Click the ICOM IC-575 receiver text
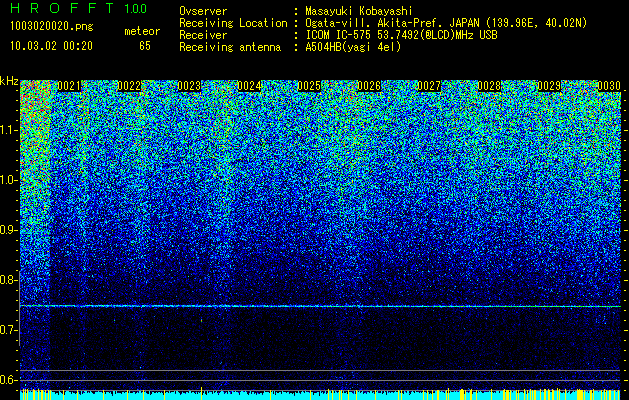The height and width of the screenshot is (400, 629). [401, 35]
